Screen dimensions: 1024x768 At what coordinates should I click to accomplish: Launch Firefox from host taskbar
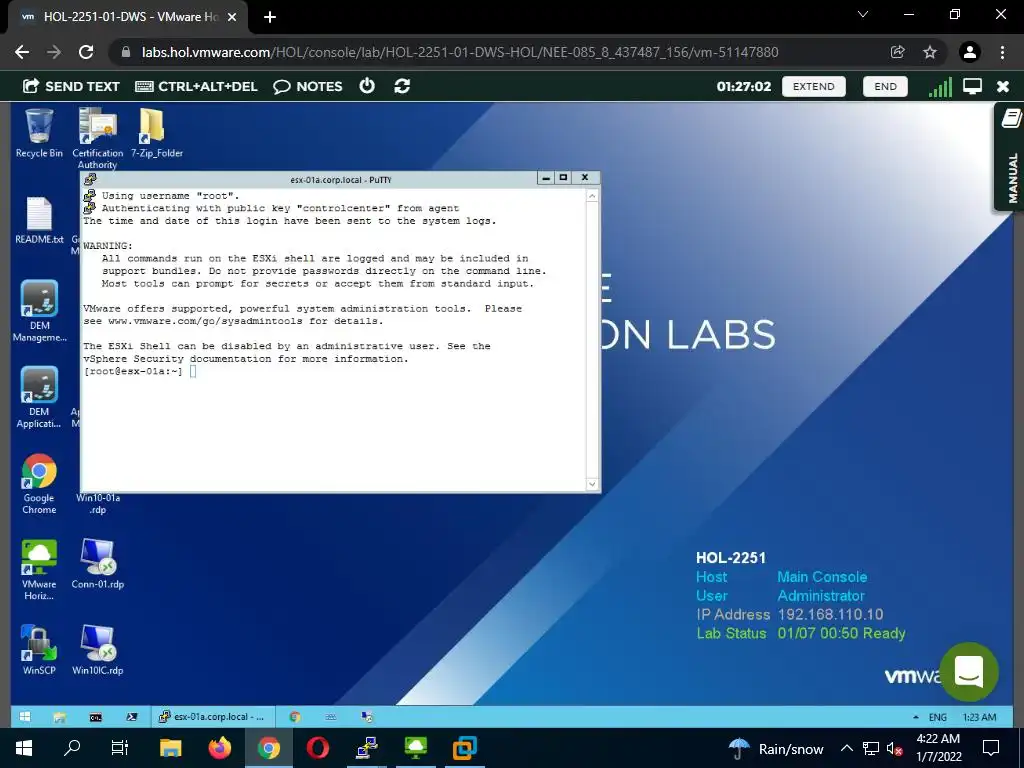tap(219, 748)
